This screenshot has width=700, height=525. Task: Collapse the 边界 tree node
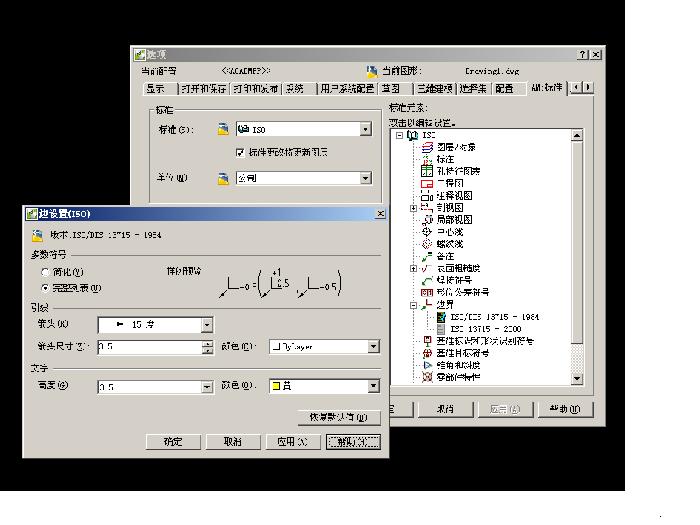point(413,305)
